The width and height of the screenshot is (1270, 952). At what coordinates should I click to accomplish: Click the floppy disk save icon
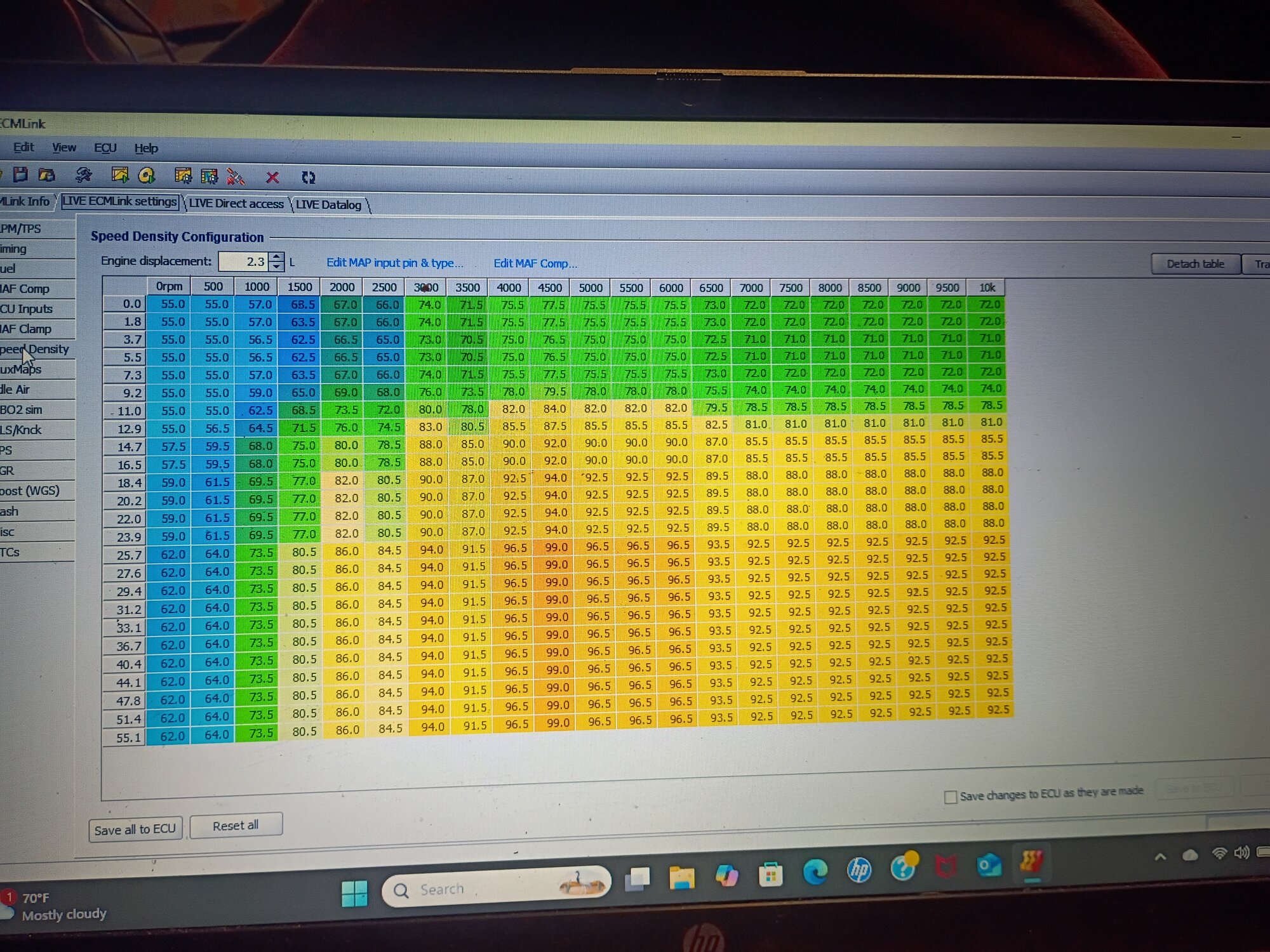(x=20, y=174)
